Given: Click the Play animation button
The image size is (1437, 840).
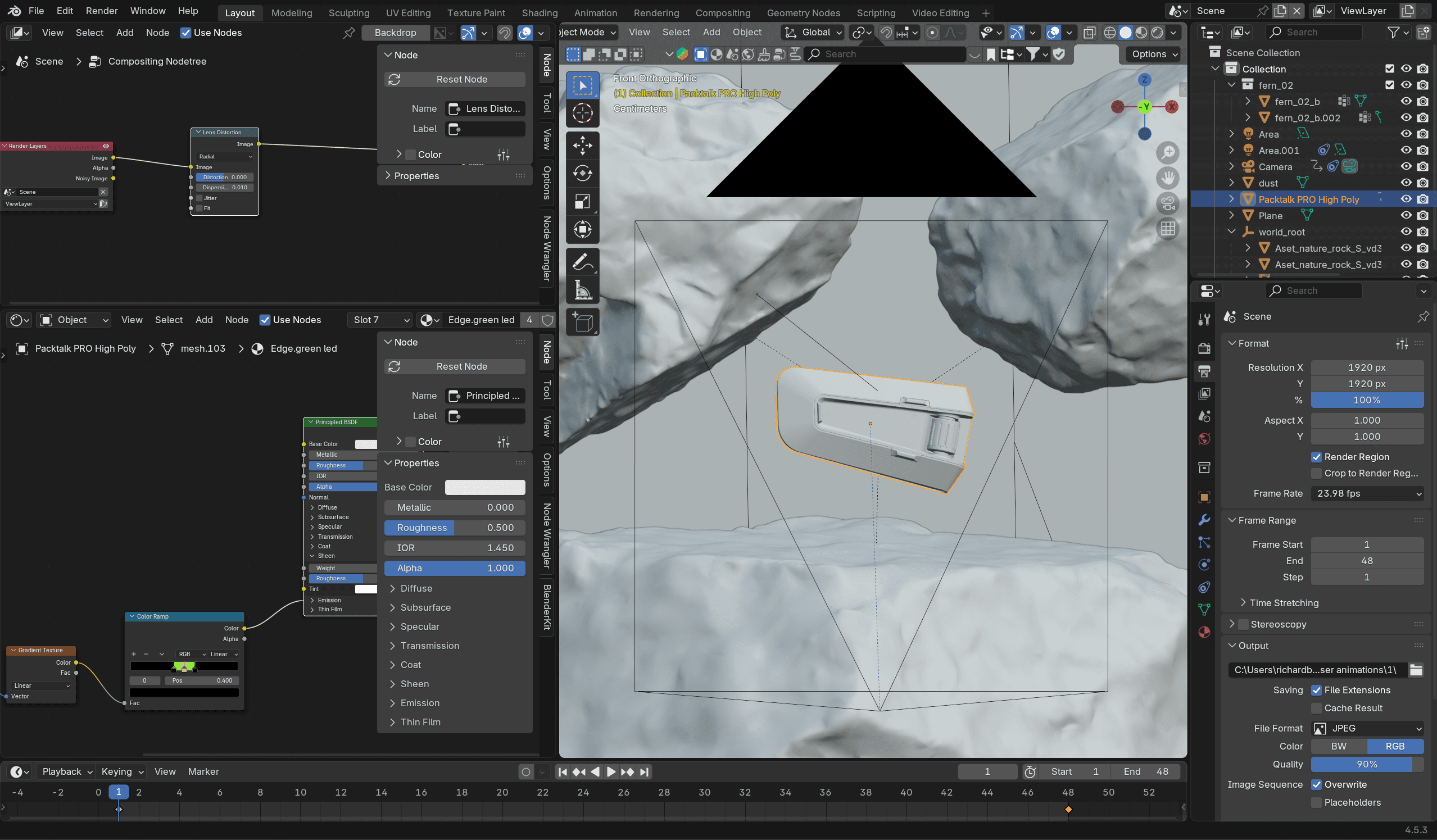Looking at the screenshot, I should [x=611, y=771].
